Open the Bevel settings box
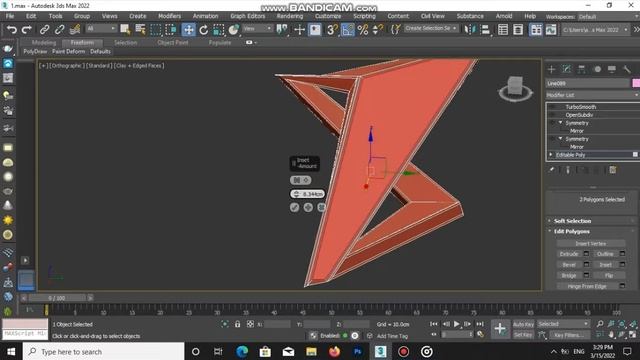Viewport: 640px width, 360px height. 586,264
